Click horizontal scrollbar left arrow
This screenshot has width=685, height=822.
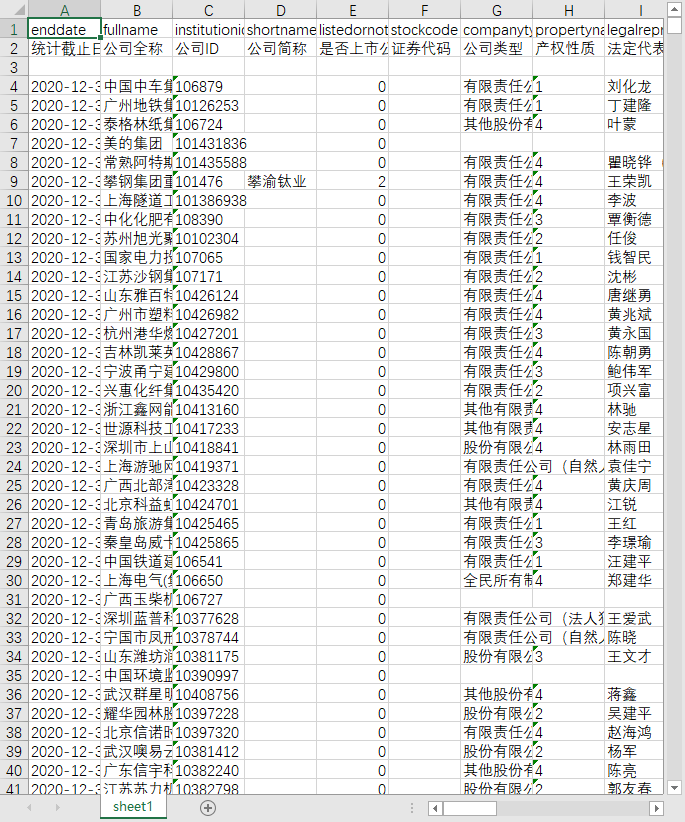tap(435, 808)
